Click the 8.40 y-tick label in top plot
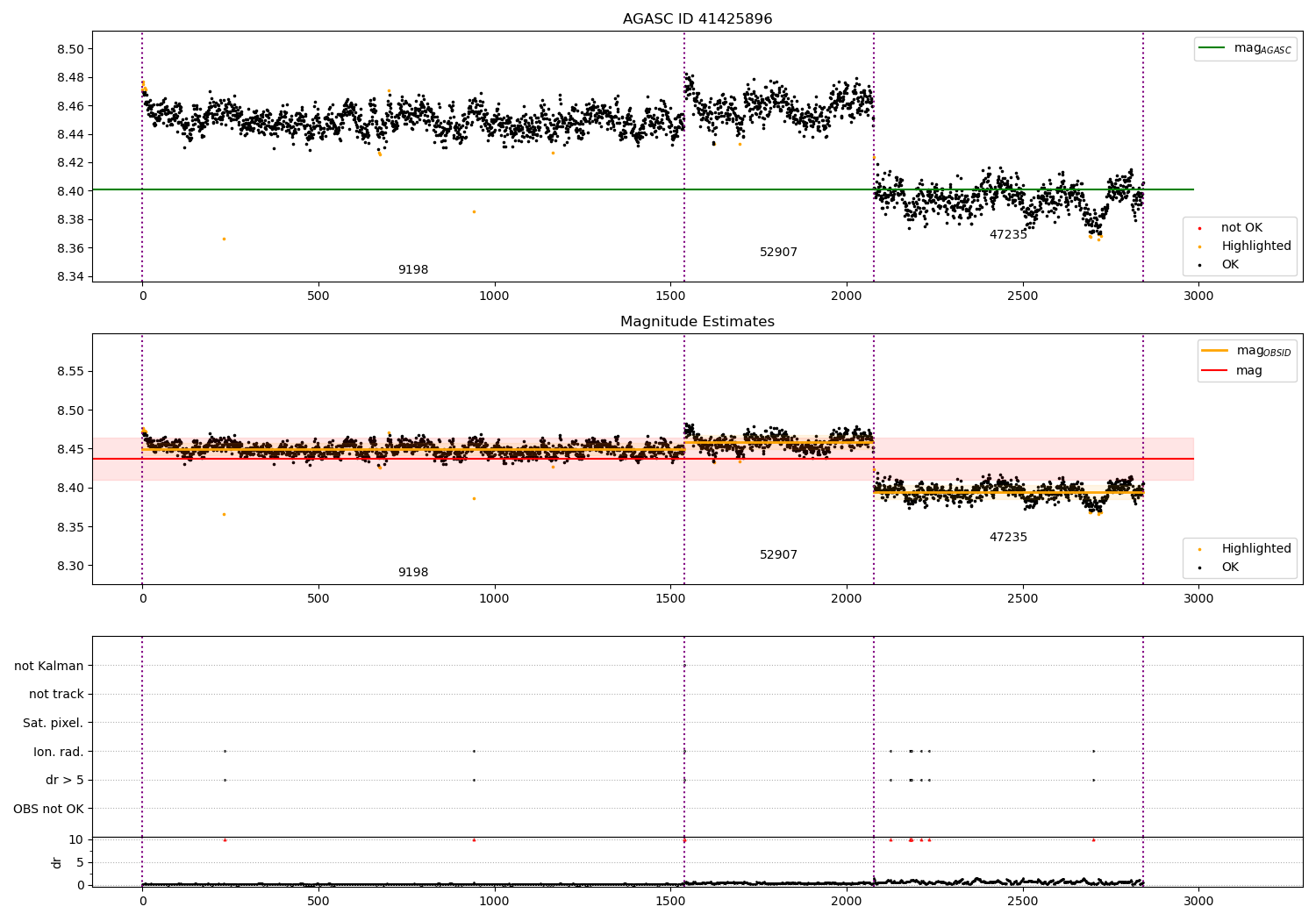This screenshot has height=921, width=1316. [69, 191]
